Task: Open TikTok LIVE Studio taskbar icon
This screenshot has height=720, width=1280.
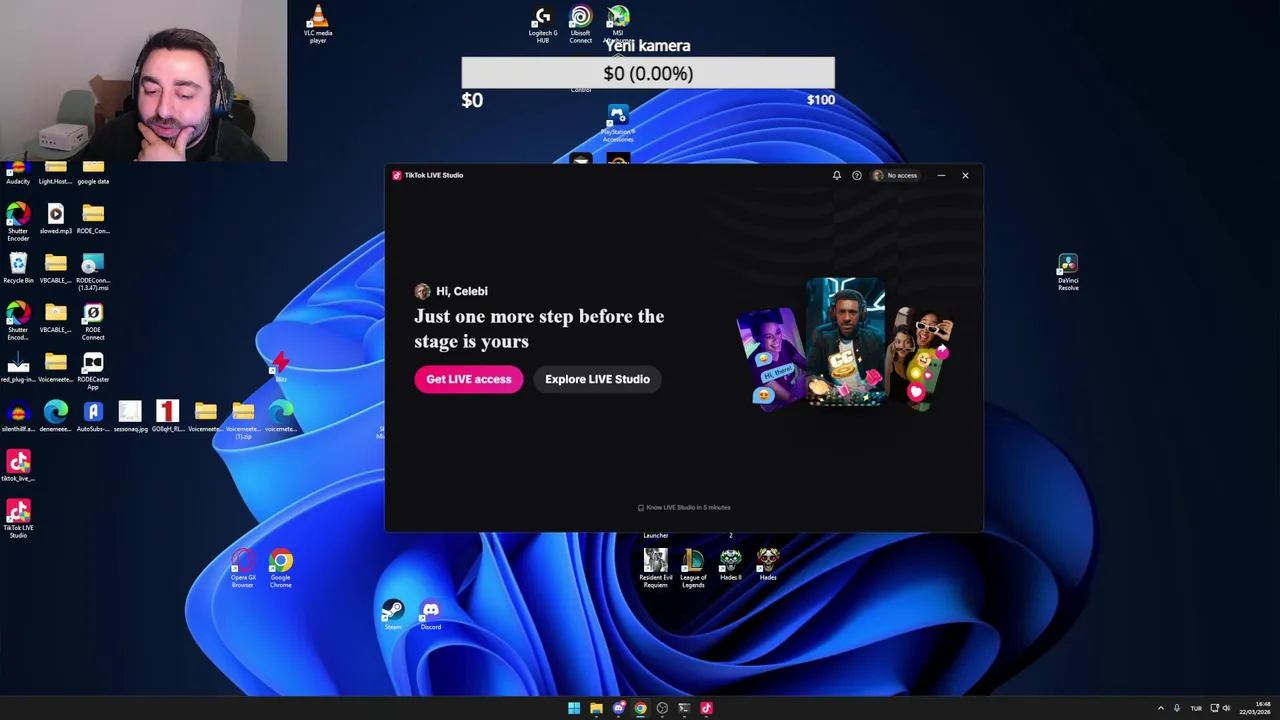Action: [x=706, y=708]
